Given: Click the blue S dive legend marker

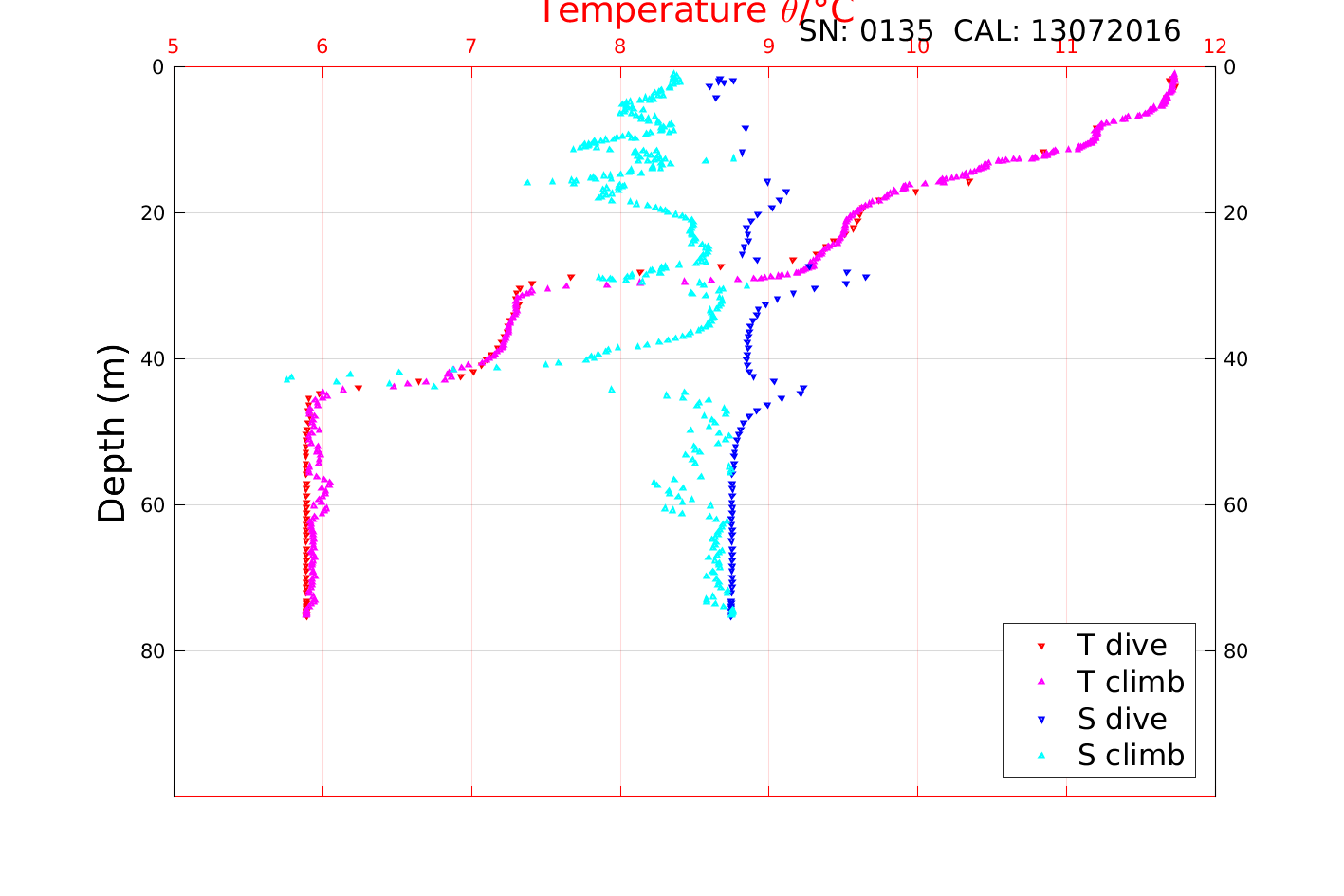Looking at the screenshot, I should click(x=1040, y=720).
